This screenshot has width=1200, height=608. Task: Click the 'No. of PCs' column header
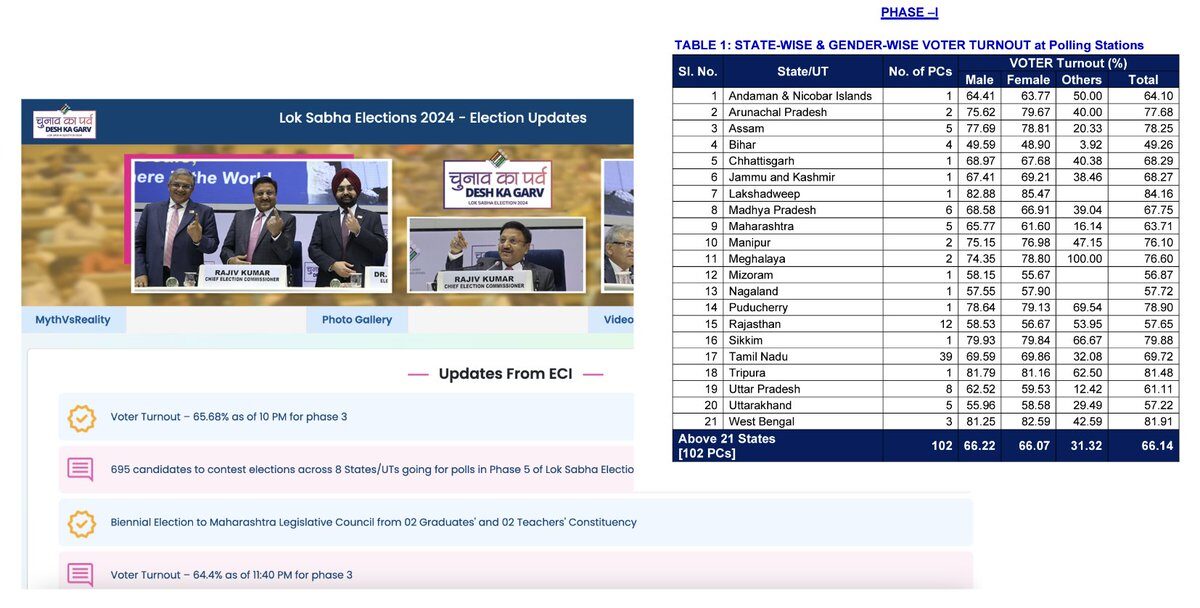pyautogui.click(x=920, y=71)
